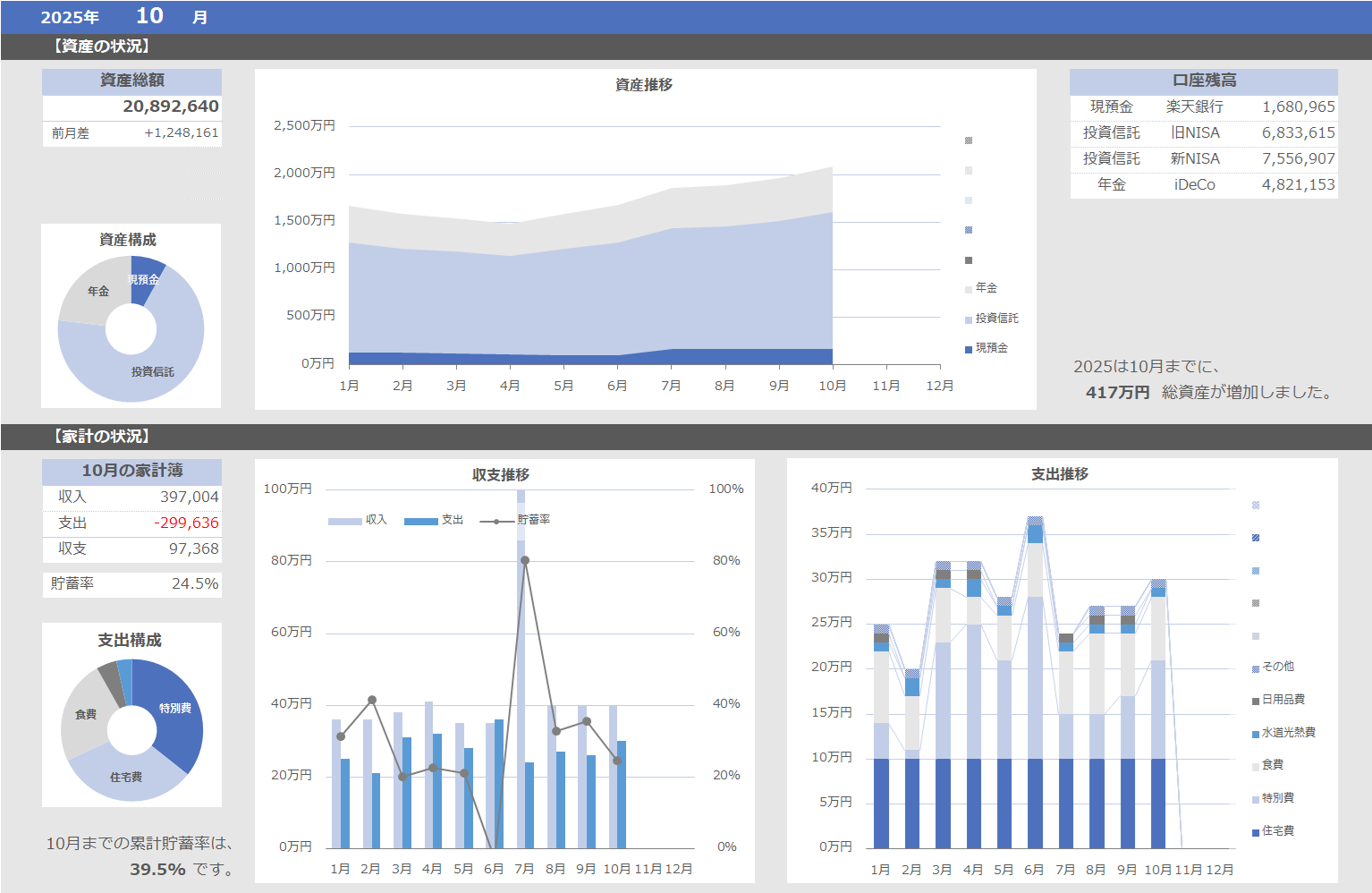1372x893 pixels.
Task: Select the iDeCo balance cell 4,821,153
Action: point(1298,184)
